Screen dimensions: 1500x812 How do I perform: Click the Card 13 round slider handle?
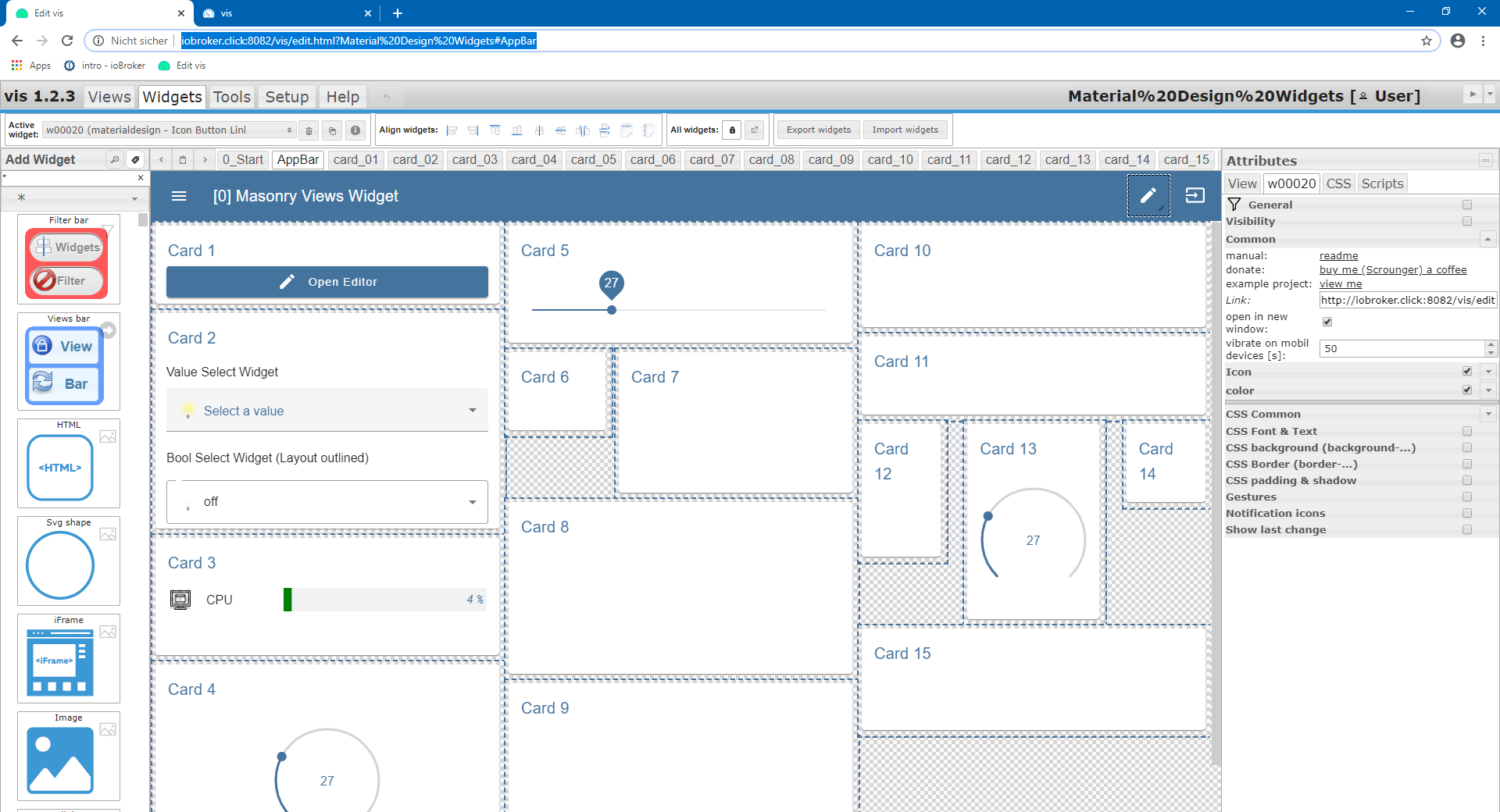tap(988, 516)
